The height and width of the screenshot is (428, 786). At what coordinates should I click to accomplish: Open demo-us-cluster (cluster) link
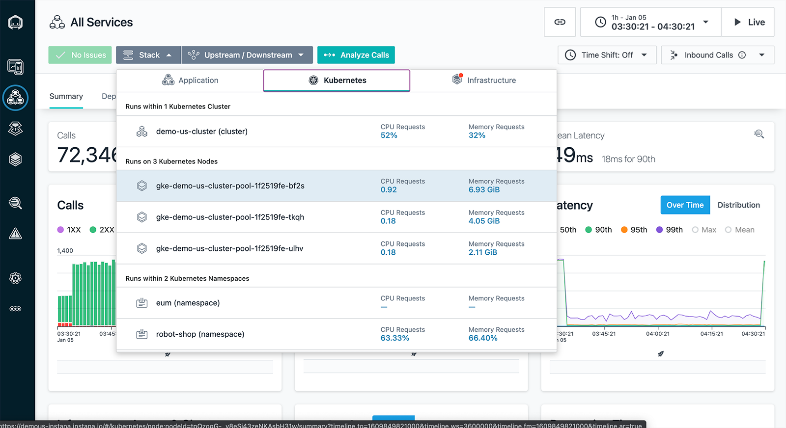[x=202, y=131]
